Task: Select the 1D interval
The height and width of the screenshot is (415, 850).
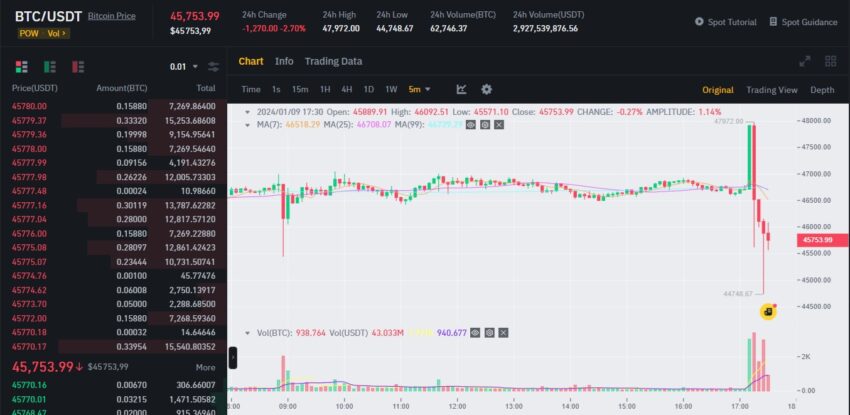Action: (x=369, y=89)
